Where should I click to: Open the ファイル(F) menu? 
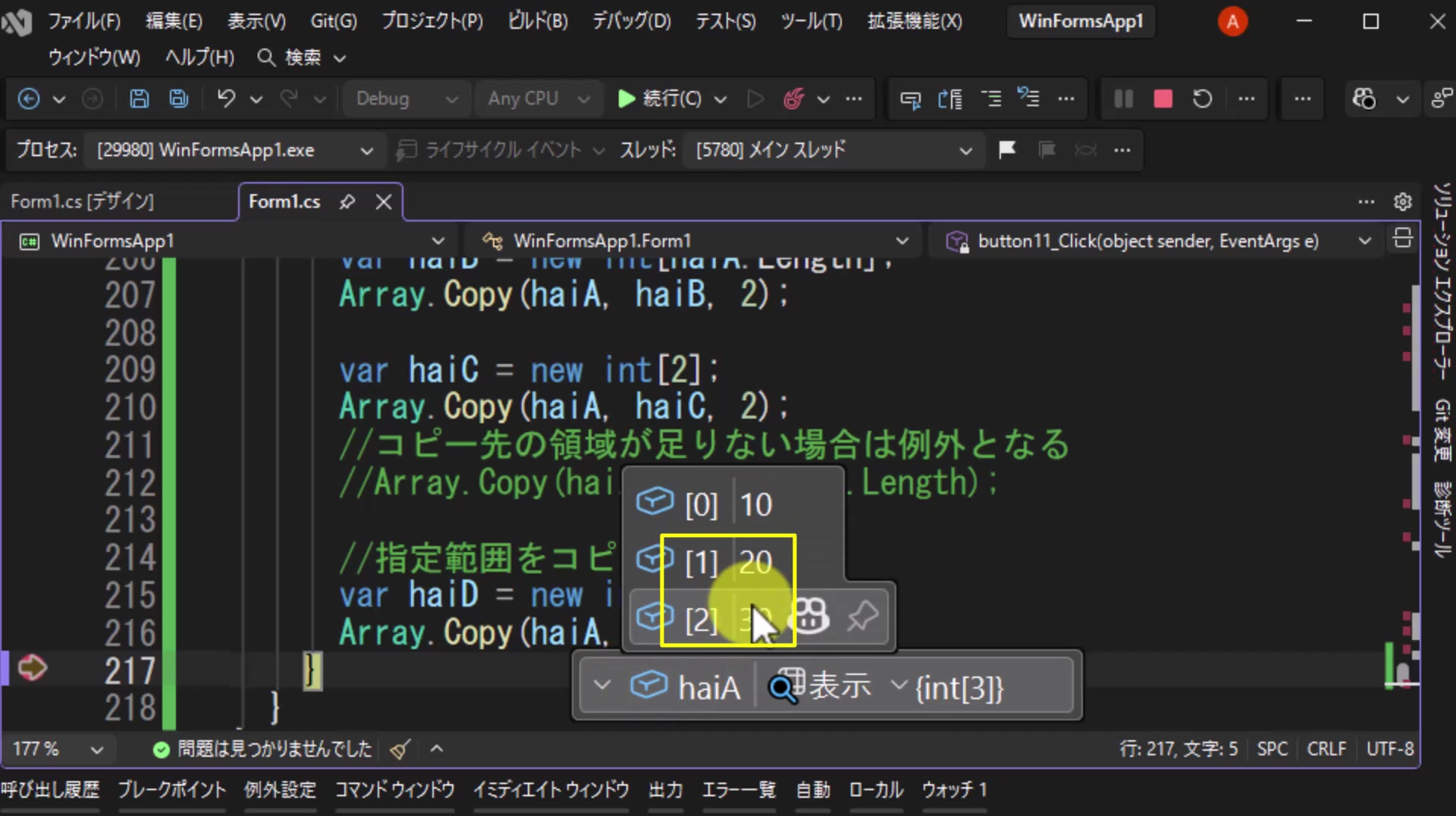pos(83,21)
